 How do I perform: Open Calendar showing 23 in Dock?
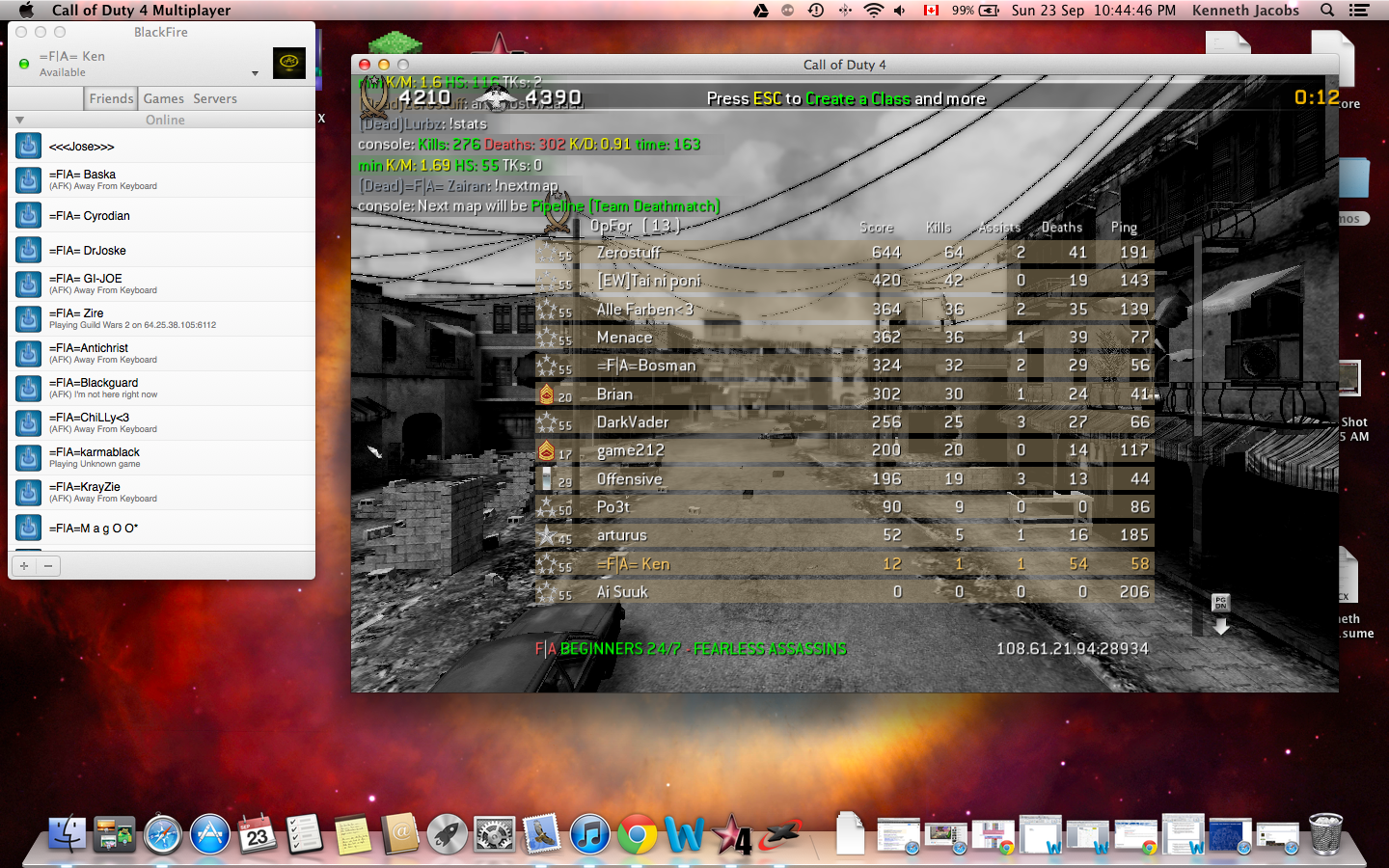[258, 834]
